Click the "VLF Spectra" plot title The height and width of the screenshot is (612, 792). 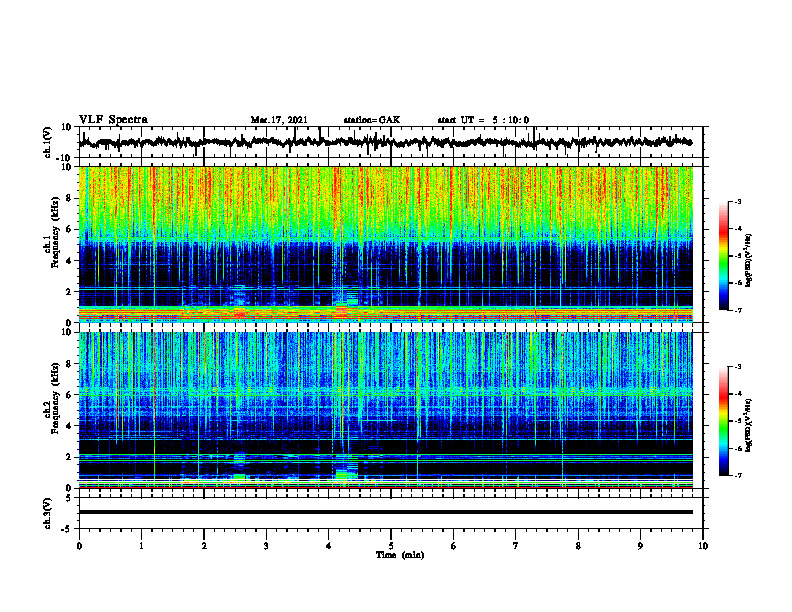pyautogui.click(x=113, y=120)
